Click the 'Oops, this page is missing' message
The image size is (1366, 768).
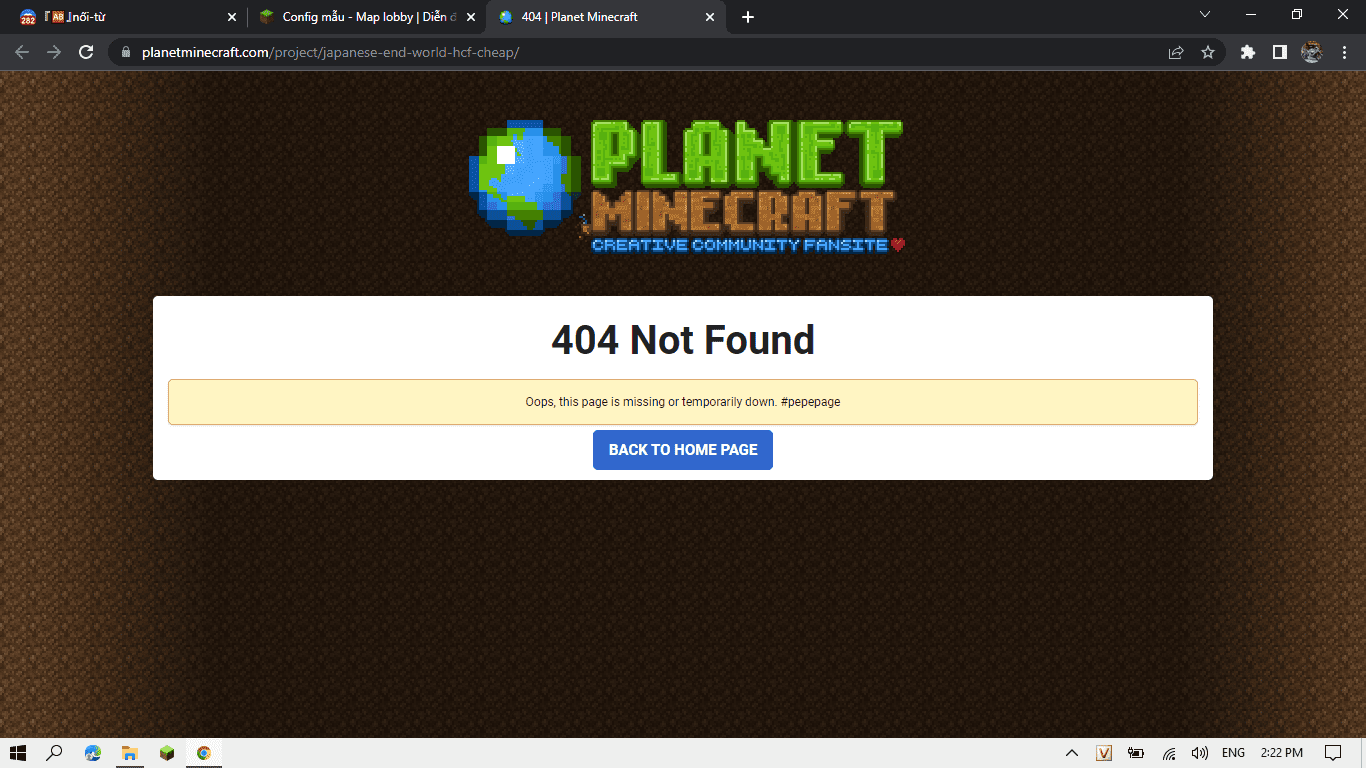tap(683, 402)
